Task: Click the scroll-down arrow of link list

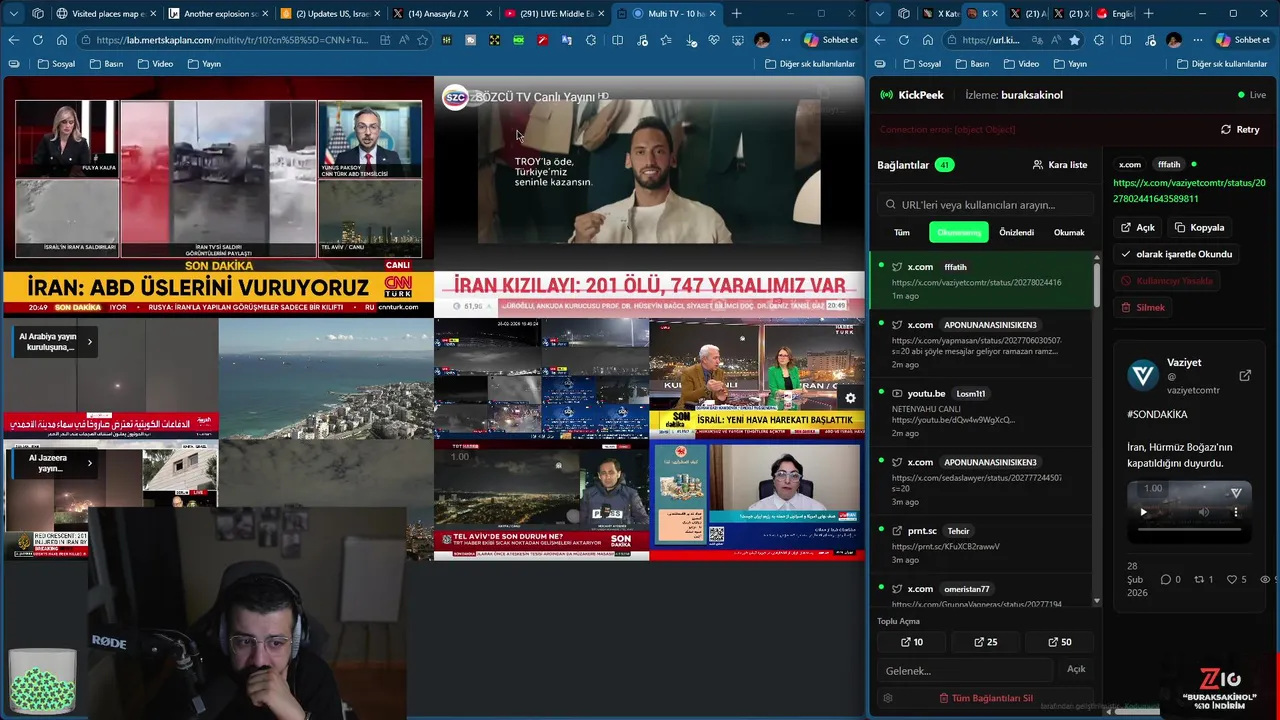Action: [1097, 601]
